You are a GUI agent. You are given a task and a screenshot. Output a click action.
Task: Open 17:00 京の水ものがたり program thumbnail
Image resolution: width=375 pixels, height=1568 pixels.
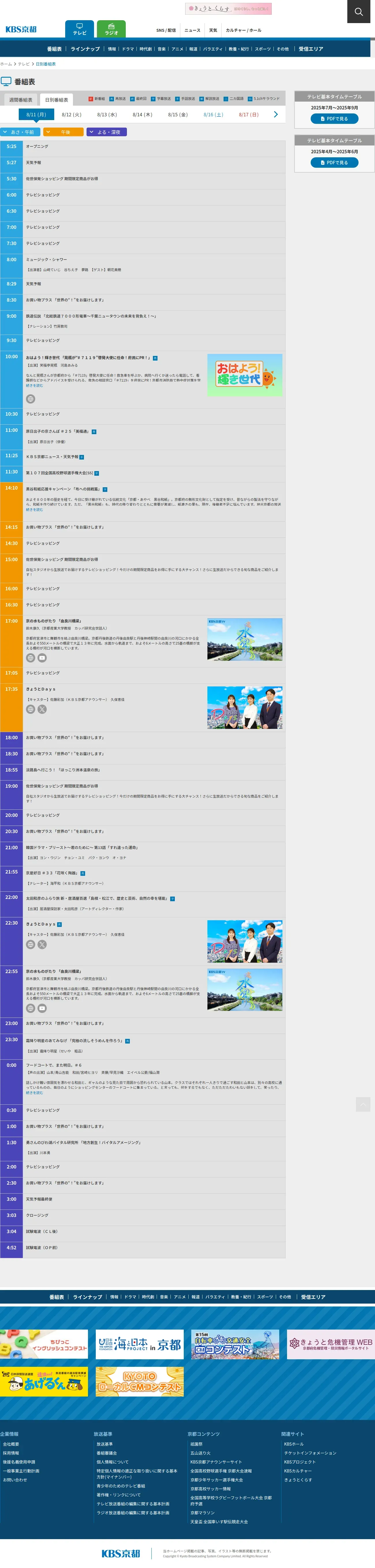(x=245, y=640)
